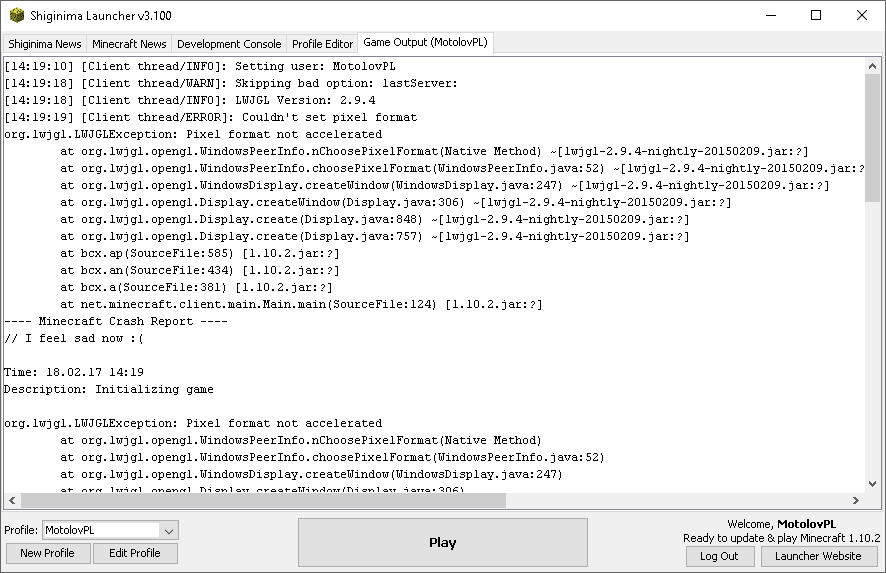This screenshot has width=886, height=573.
Task: Switch to the Shiginima News tab
Action: [44, 44]
